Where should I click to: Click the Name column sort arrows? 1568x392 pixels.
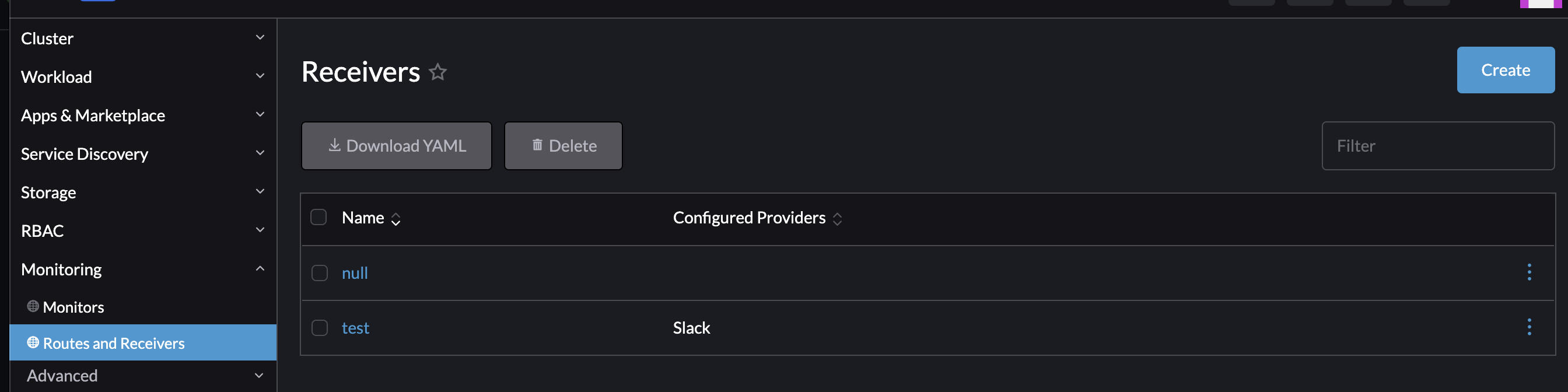395,219
